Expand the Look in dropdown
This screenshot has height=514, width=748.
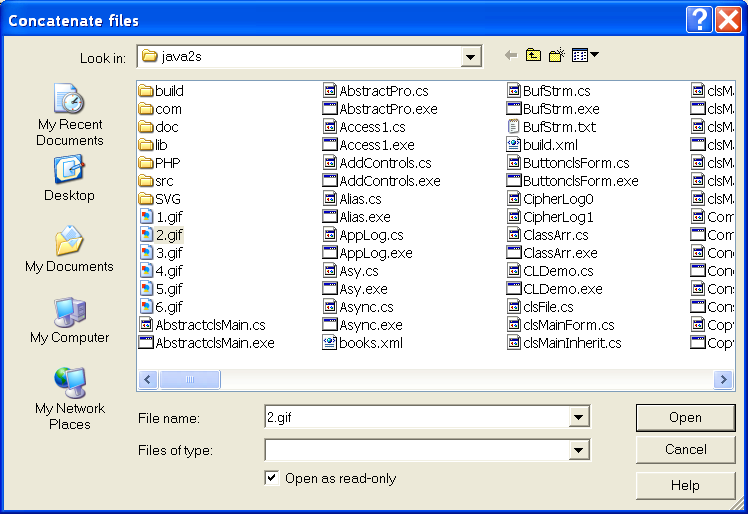470,57
